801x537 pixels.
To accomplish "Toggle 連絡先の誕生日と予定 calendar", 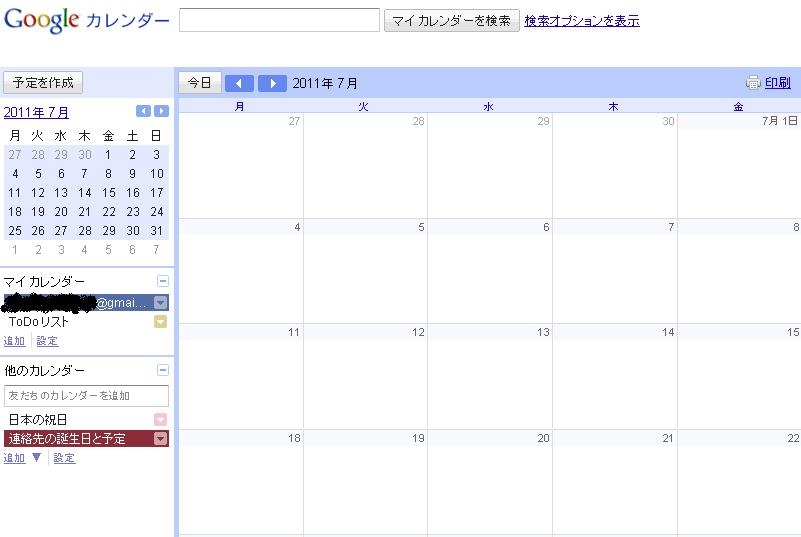I will point(79,438).
